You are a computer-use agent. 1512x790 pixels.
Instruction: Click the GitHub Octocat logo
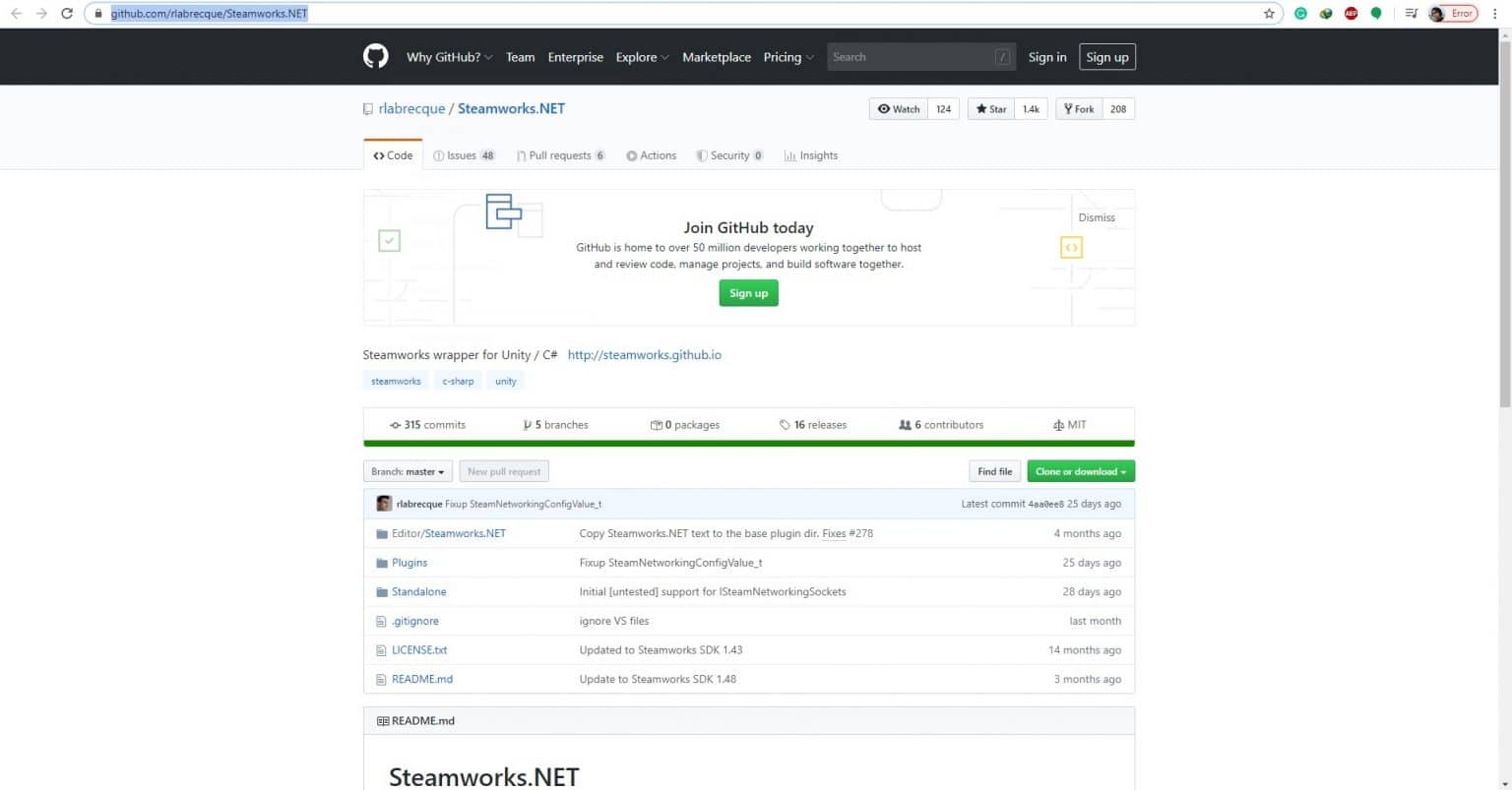tap(375, 57)
